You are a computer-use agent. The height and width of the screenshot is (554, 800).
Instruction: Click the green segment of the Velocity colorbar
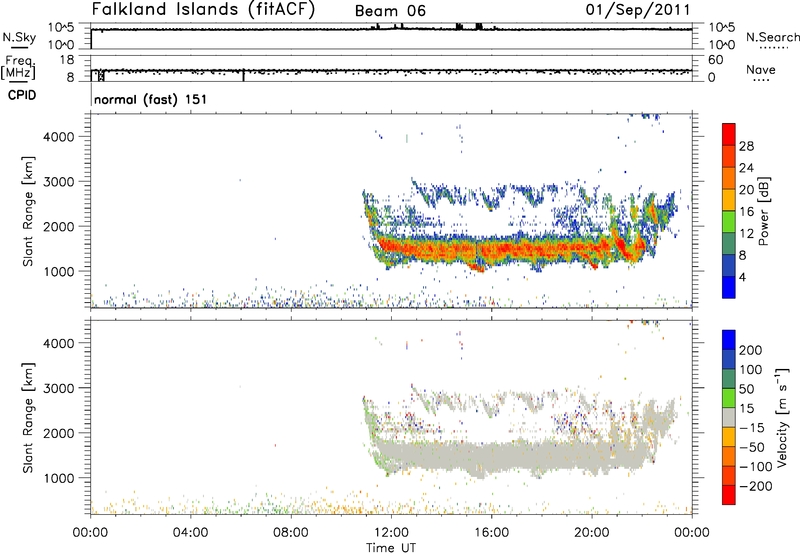coord(729,398)
